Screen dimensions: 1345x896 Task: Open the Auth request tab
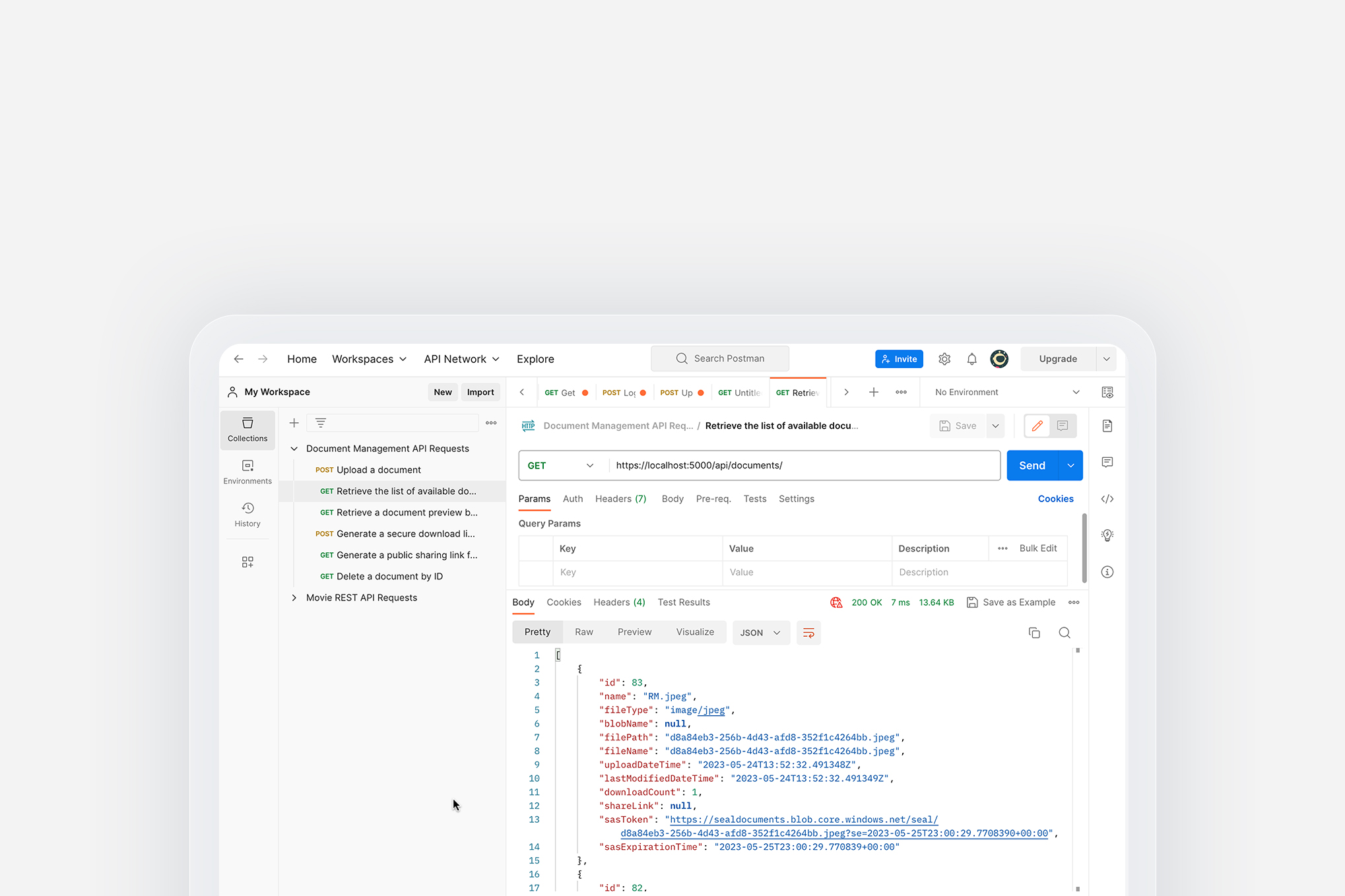(x=573, y=499)
